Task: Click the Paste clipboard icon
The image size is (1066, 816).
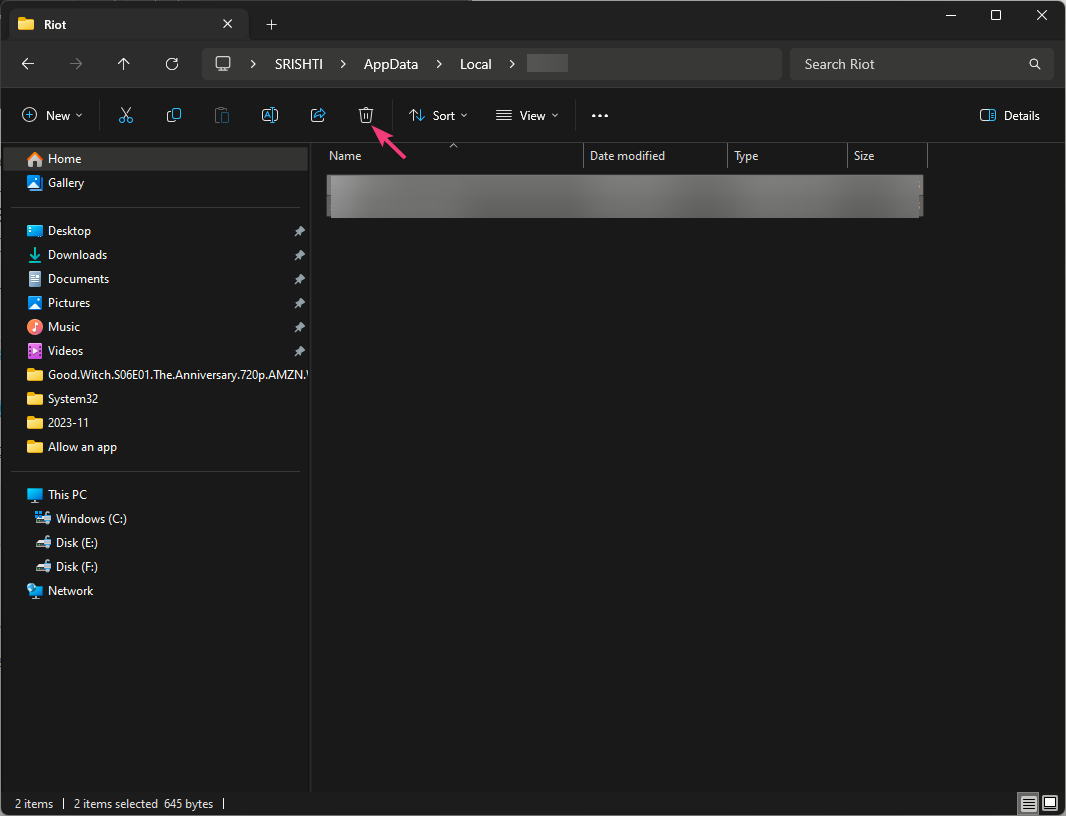Action: [222, 116]
